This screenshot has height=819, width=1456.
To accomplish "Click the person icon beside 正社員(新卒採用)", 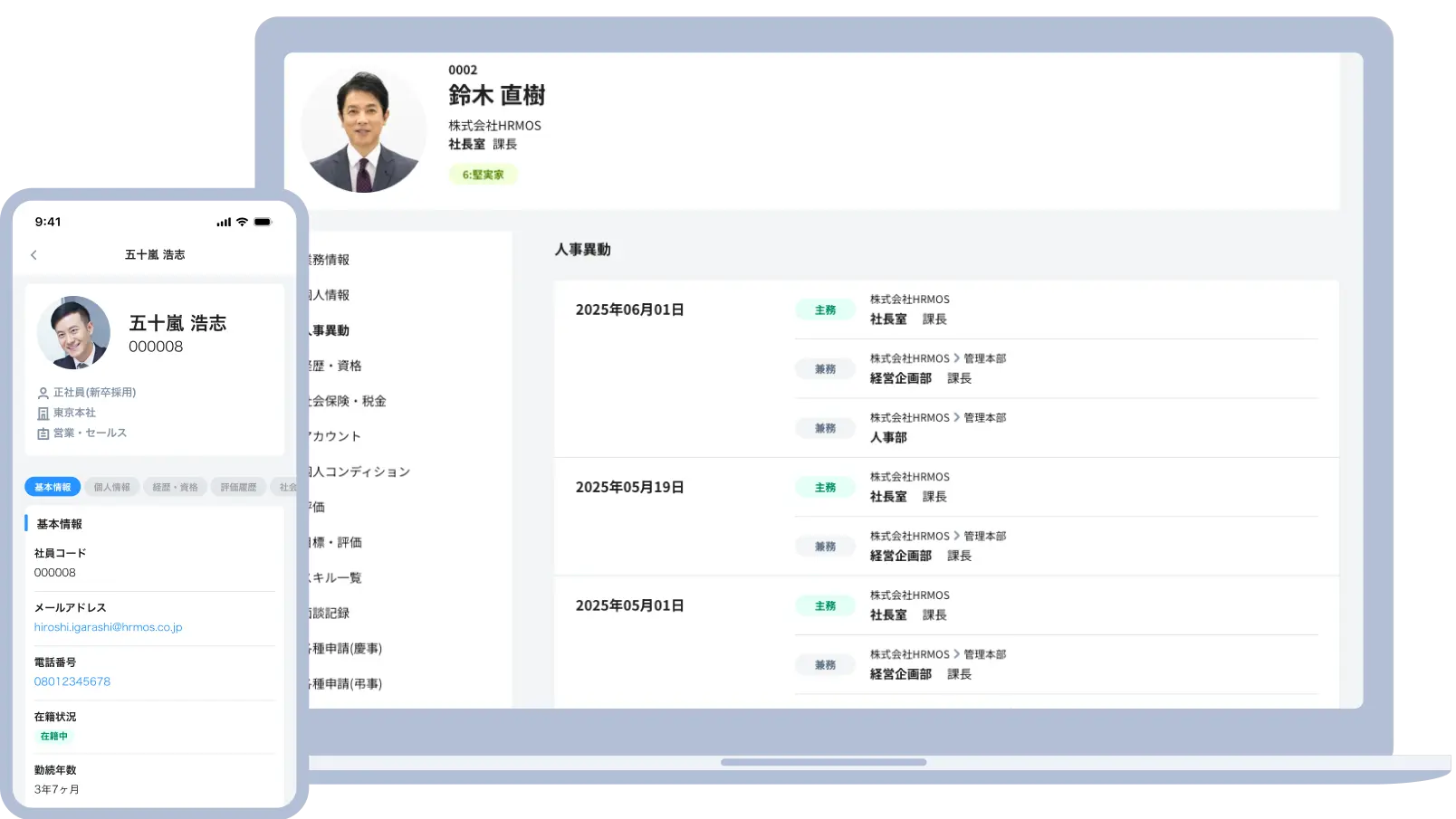I will tap(43, 392).
